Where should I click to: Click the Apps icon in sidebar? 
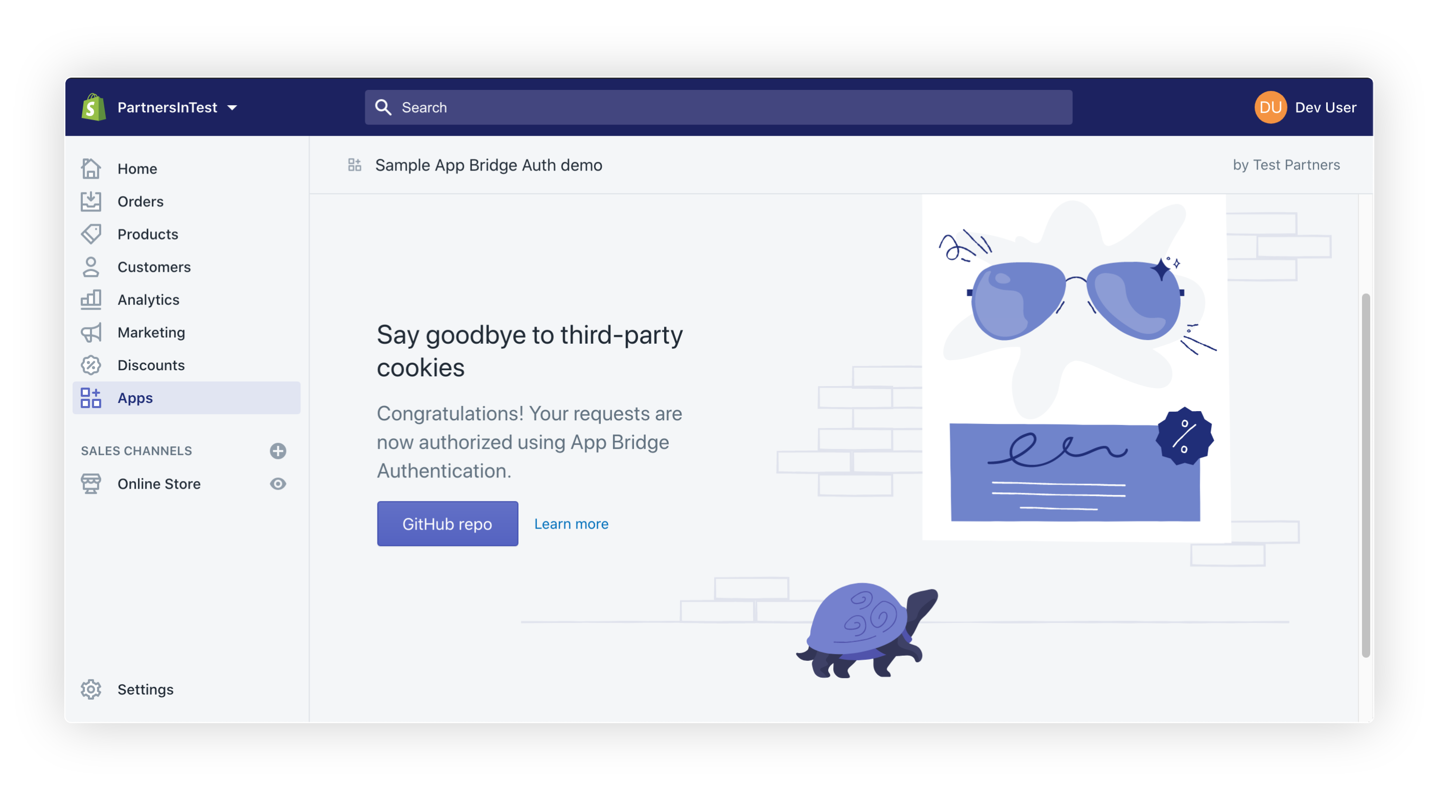tap(91, 398)
